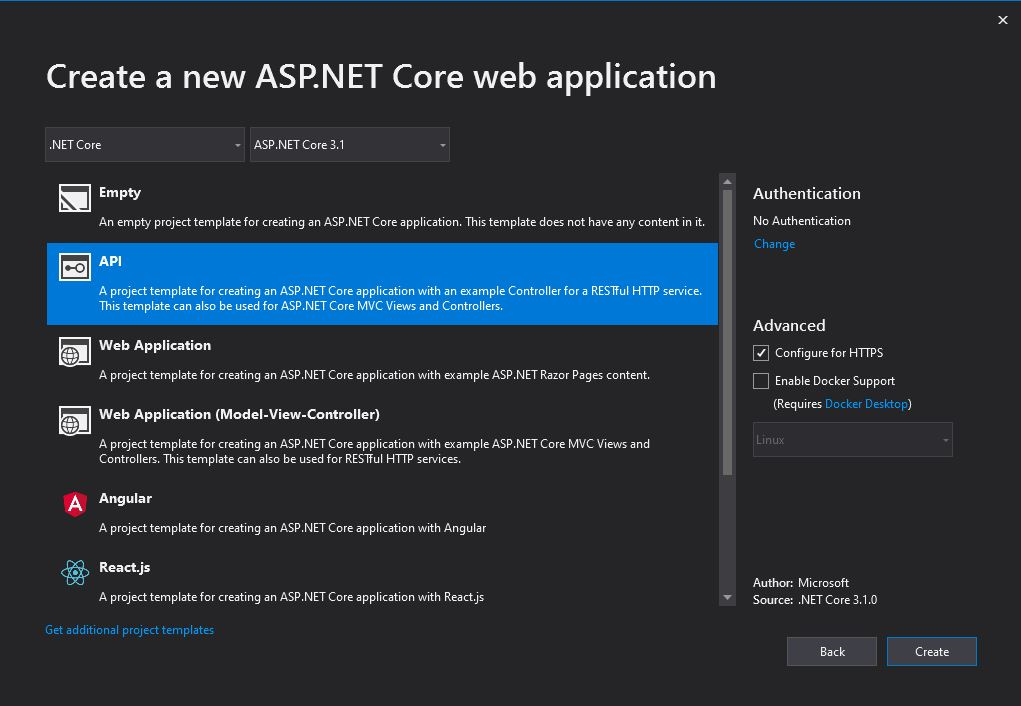
Task: Click the Back button
Action: [832, 651]
